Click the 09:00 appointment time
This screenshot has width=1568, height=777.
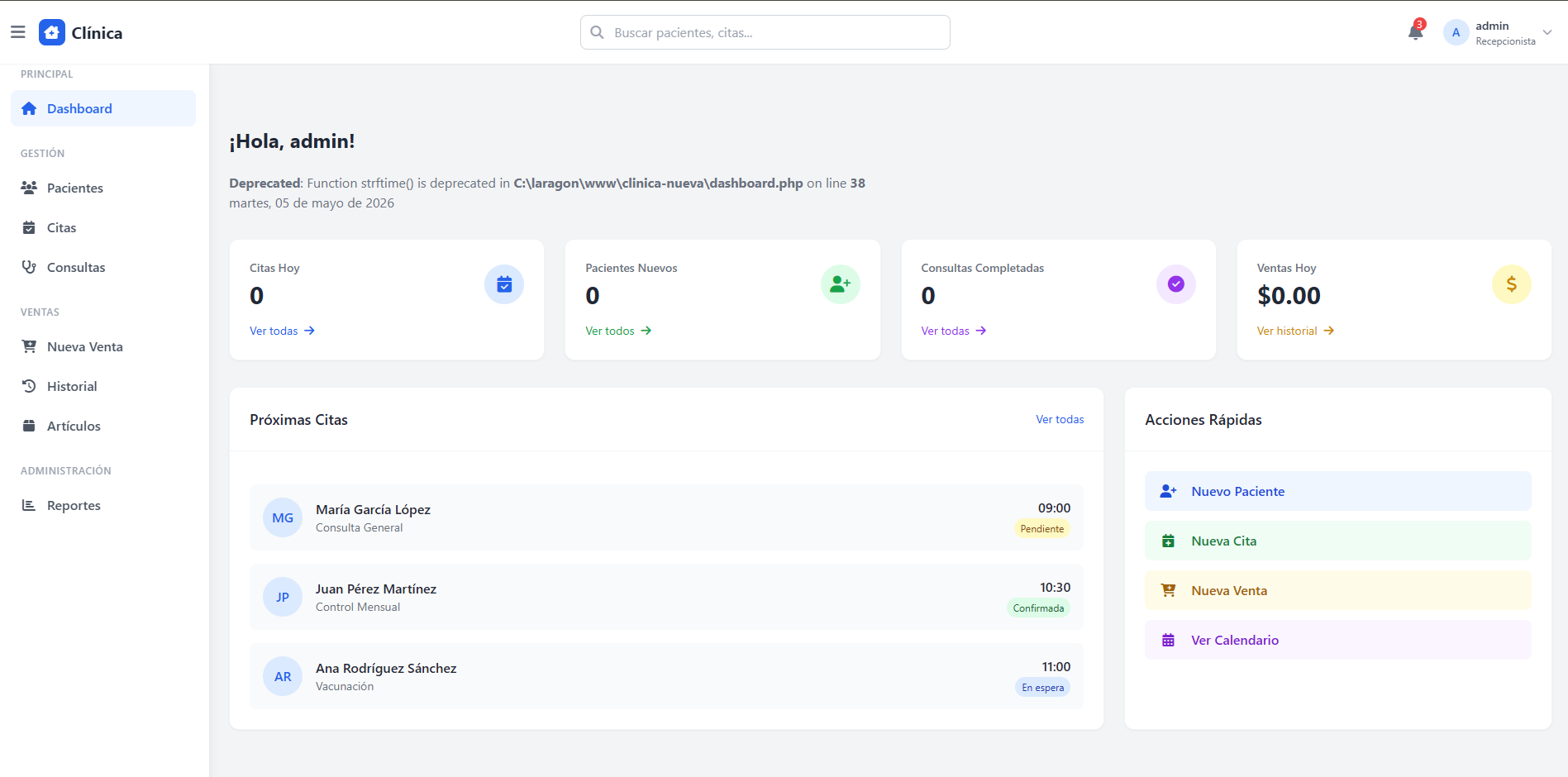(1054, 508)
